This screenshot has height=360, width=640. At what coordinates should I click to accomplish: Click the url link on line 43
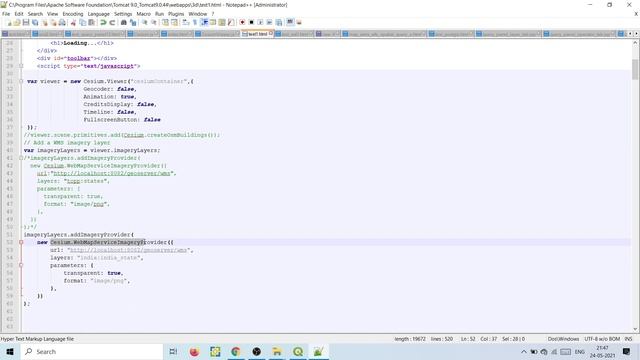click(111, 173)
